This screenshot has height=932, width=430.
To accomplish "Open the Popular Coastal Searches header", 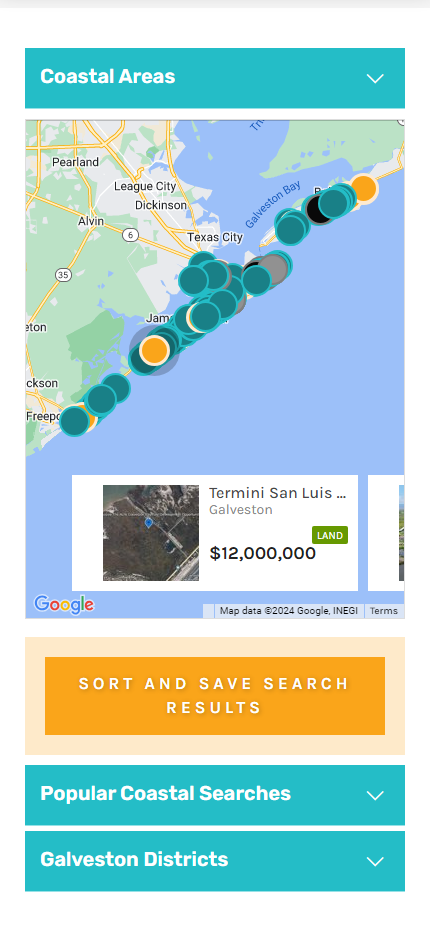I will pos(215,795).
